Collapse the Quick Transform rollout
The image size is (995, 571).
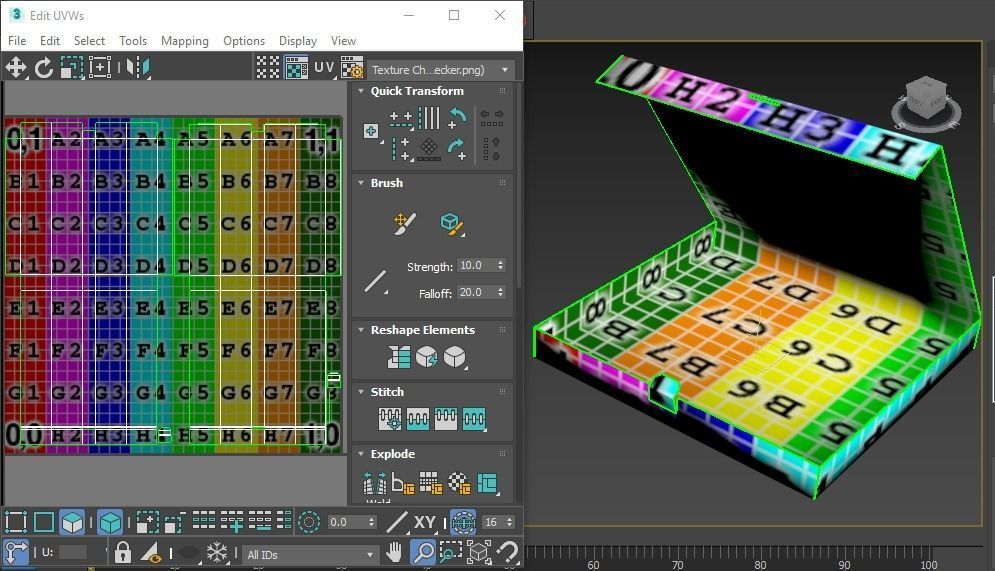tap(360, 91)
